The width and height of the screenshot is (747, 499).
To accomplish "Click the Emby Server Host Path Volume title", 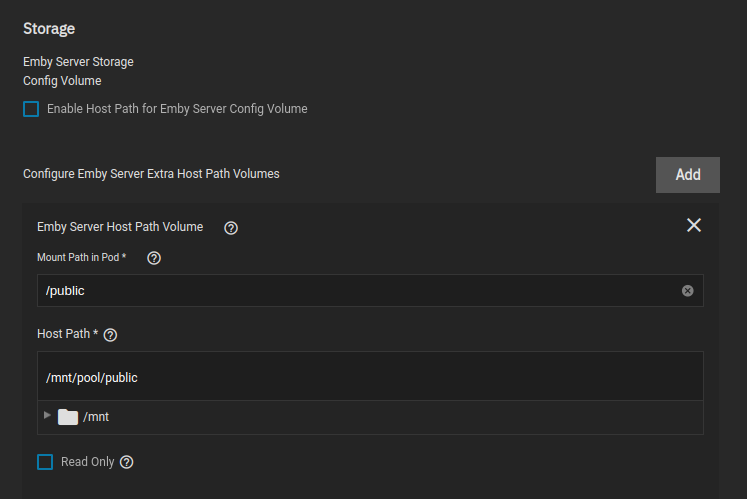I will pyautogui.click(x=120, y=227).
